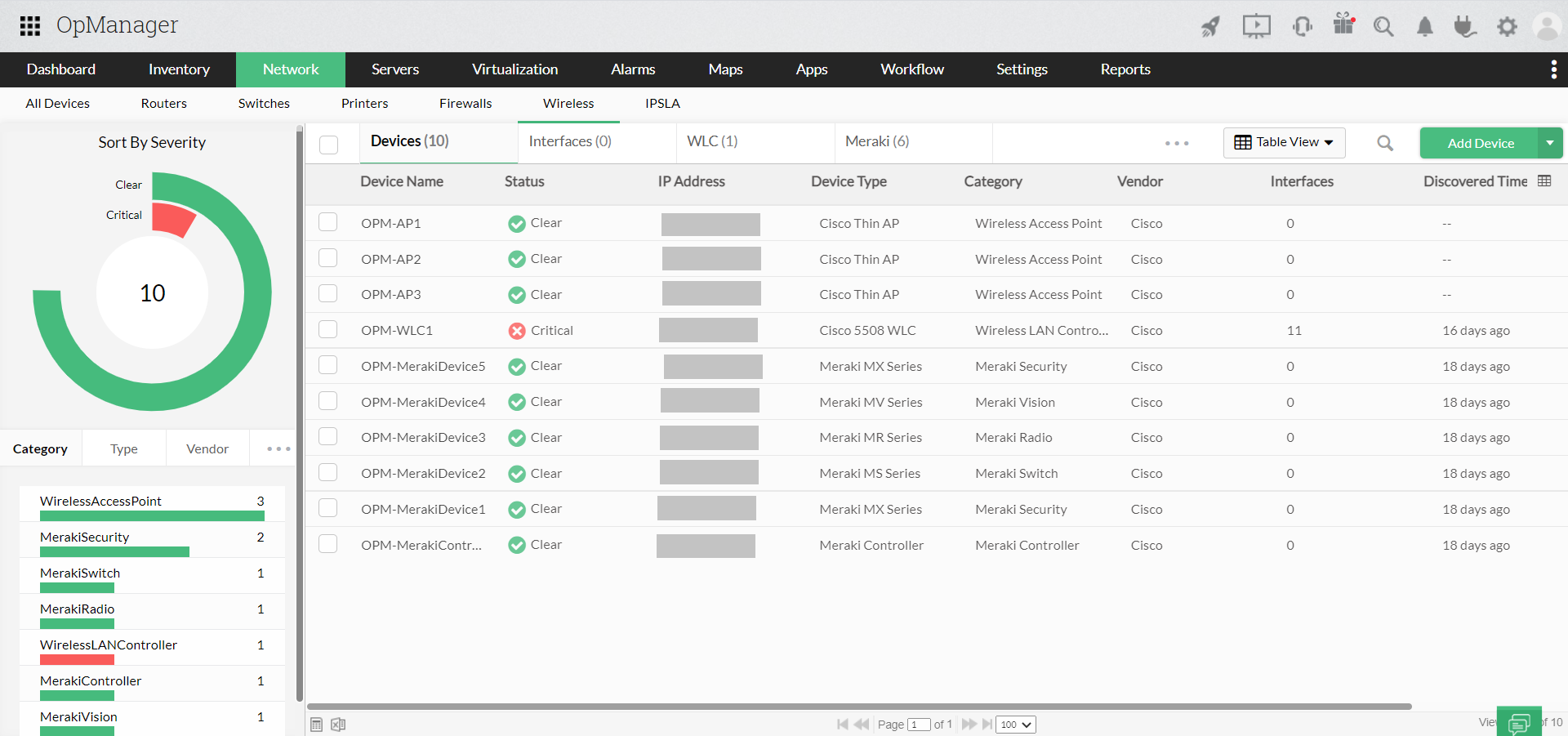Open the Table View dropdown
1568x736 pixels.
click(x=1284, y=142)
